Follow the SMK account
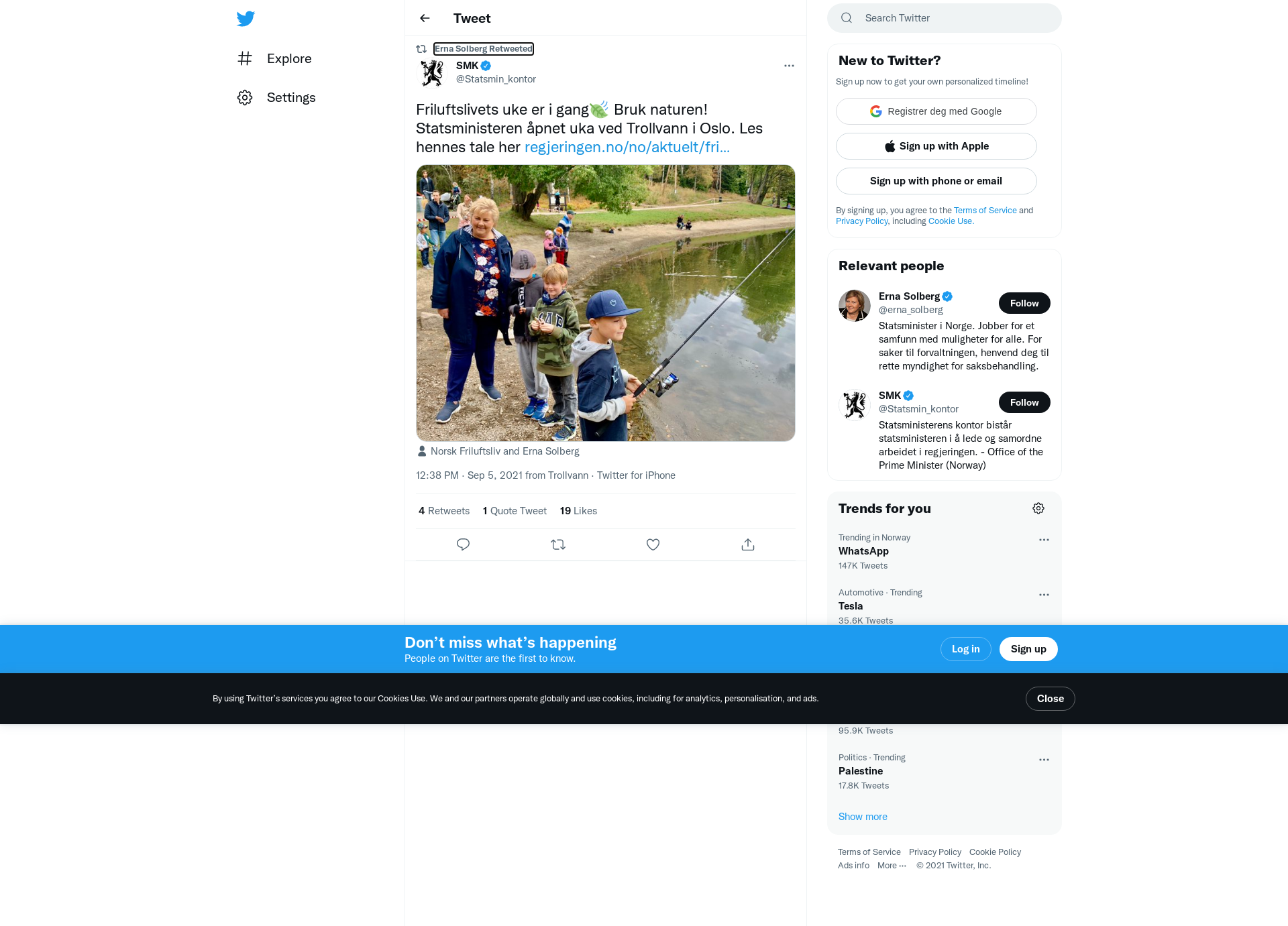 [1024, 402]
